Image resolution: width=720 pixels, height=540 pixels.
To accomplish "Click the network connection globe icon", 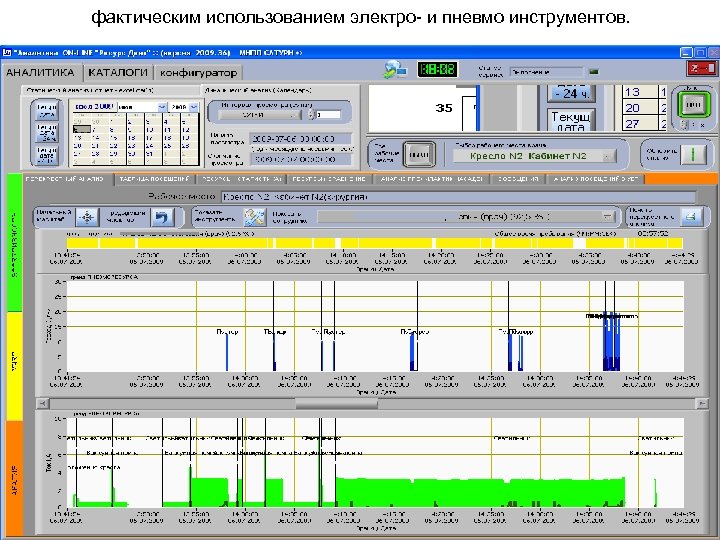I will pos(394,70).
